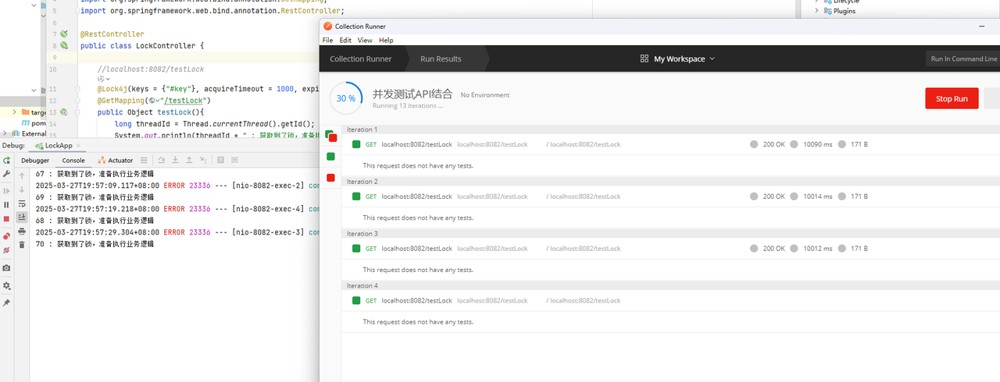This screenshot has width=1000, height=382.
Task: Click the 30% progress circle
Action: pos(346,98)
